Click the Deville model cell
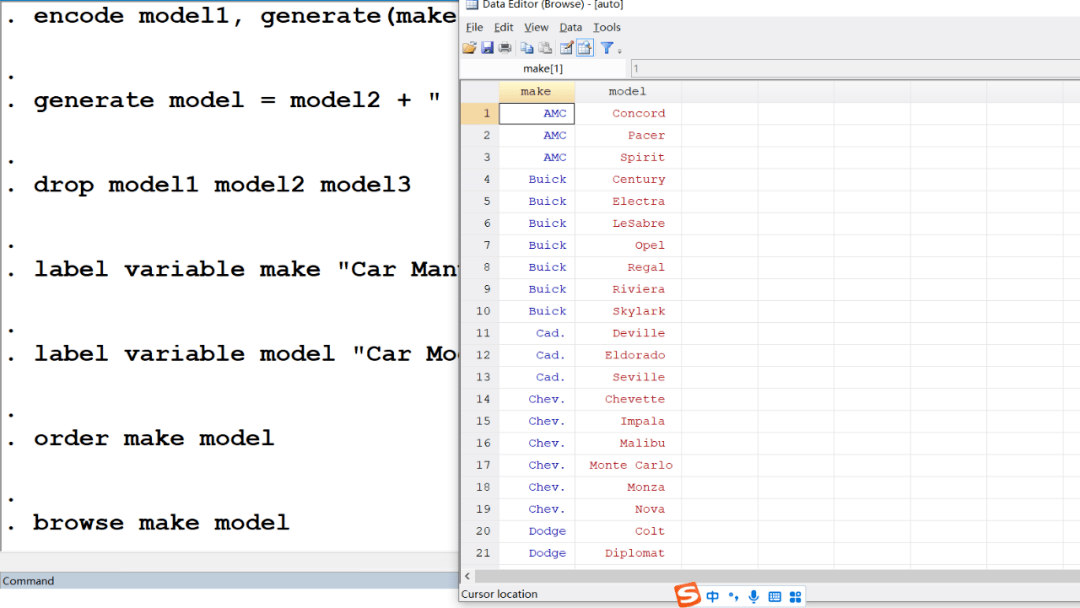This screenshot has height=608, width=1080. [628, 333]
